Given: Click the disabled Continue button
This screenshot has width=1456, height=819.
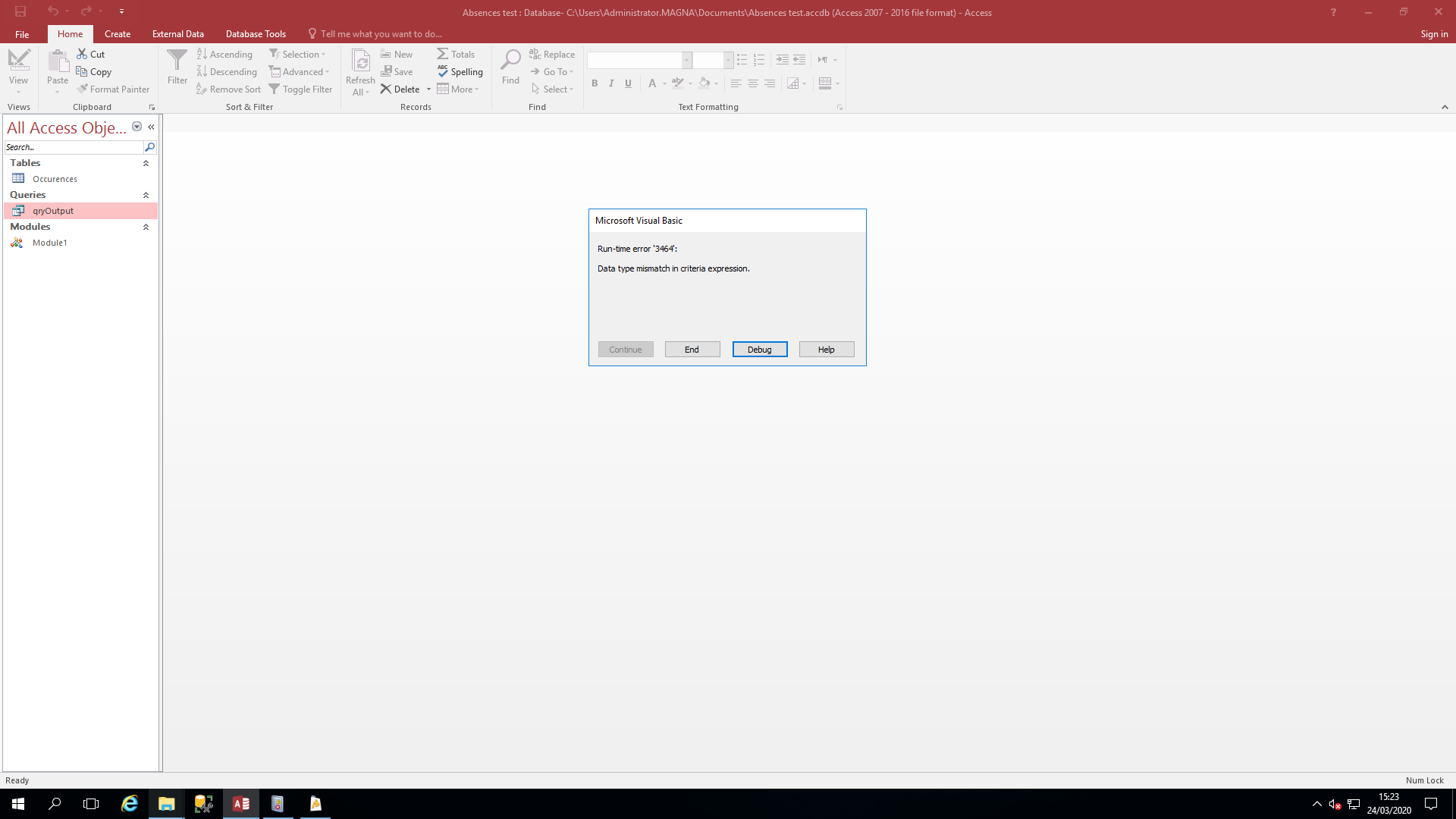Looking at the screenshot, I should 626,350.
